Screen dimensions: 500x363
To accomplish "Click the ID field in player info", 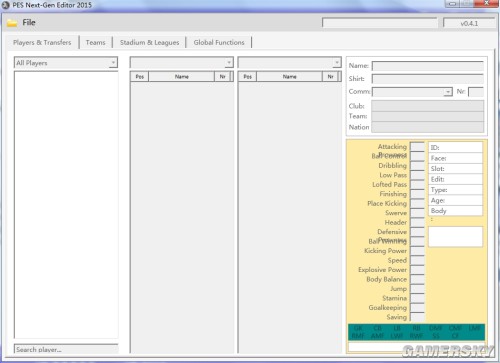I will 455,147.
